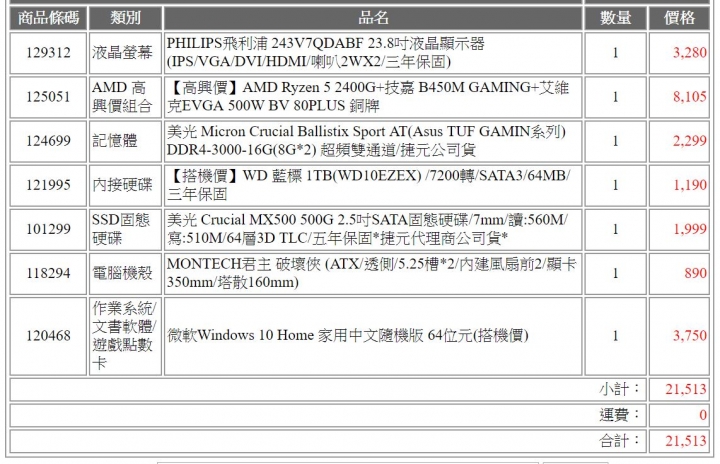Image resolution: width=720 pixels, height=464 pixels.
Task: Click quantity 1 in the MONTECH row
Action: click(615, 273)
